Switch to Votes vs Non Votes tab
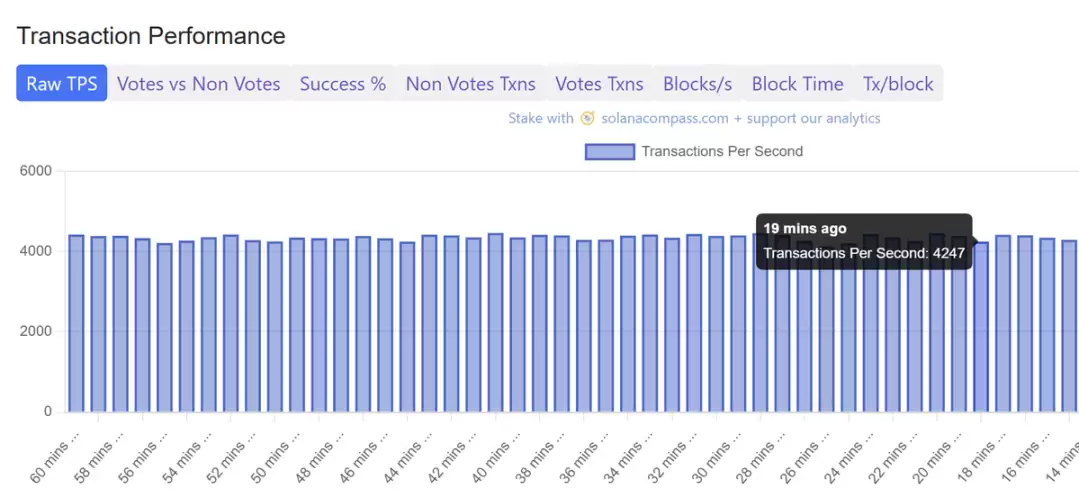Image resolution: width=1079 pixels, height=498 pixels. click(198, 84)
